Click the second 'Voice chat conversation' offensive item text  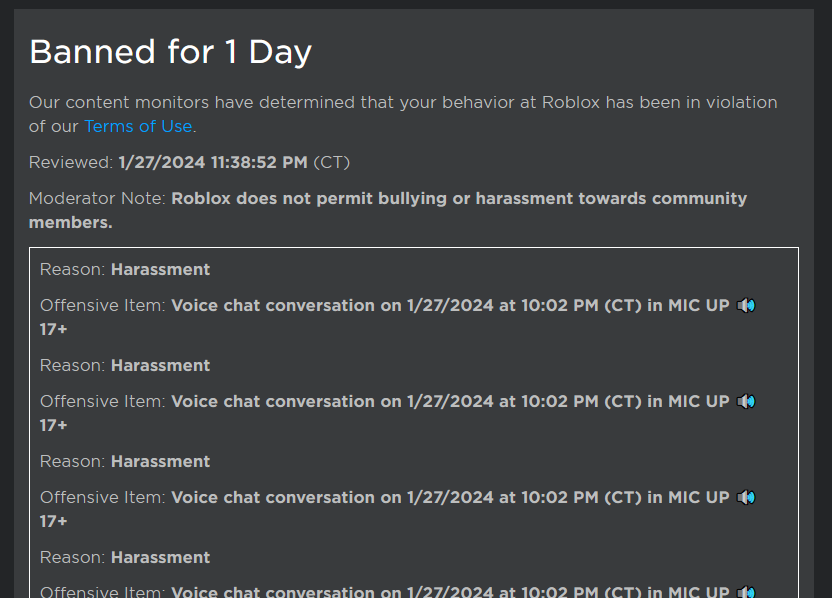tap(450, 402)
